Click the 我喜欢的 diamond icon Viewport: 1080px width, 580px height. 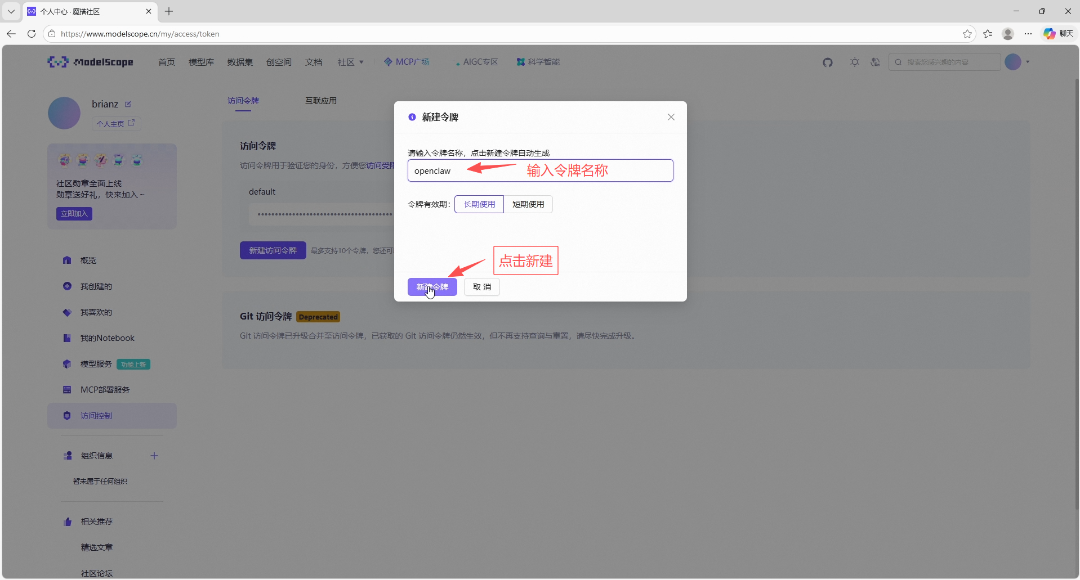pos(67,312)
